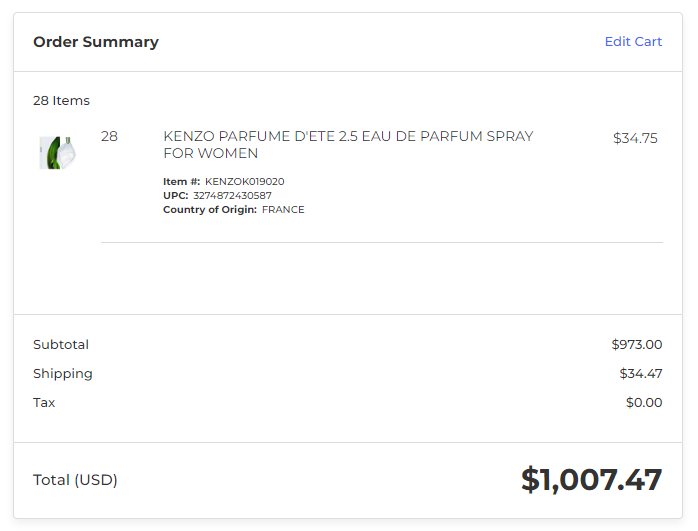Click the $34.47 shipping amount
The image size is (698, 531).
(641, 373)
